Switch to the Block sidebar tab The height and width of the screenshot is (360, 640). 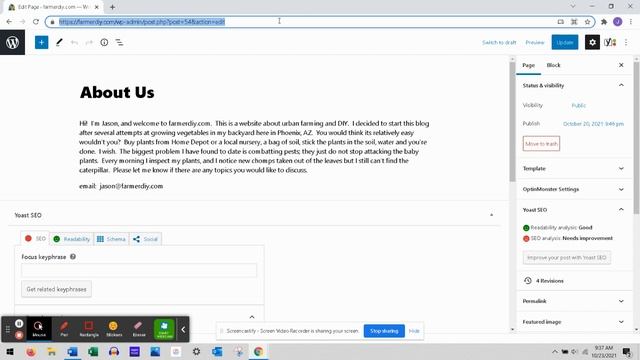[553, 65]
